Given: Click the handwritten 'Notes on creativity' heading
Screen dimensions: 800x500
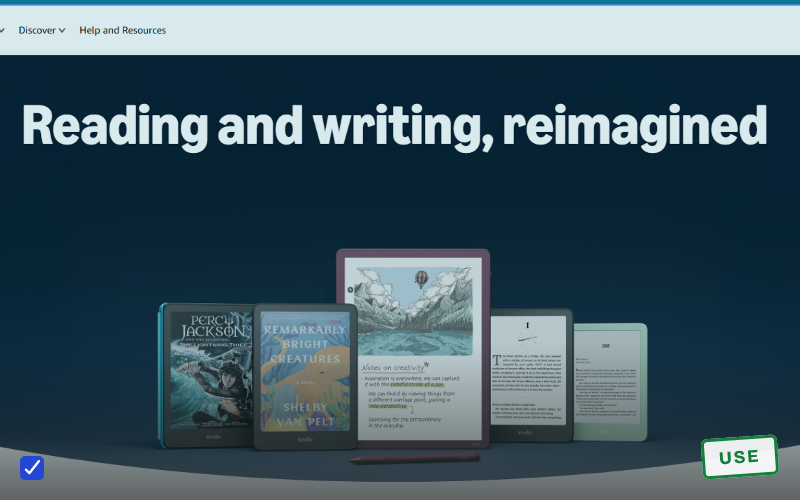Looking at the screenshot, I should coord(394,367).
